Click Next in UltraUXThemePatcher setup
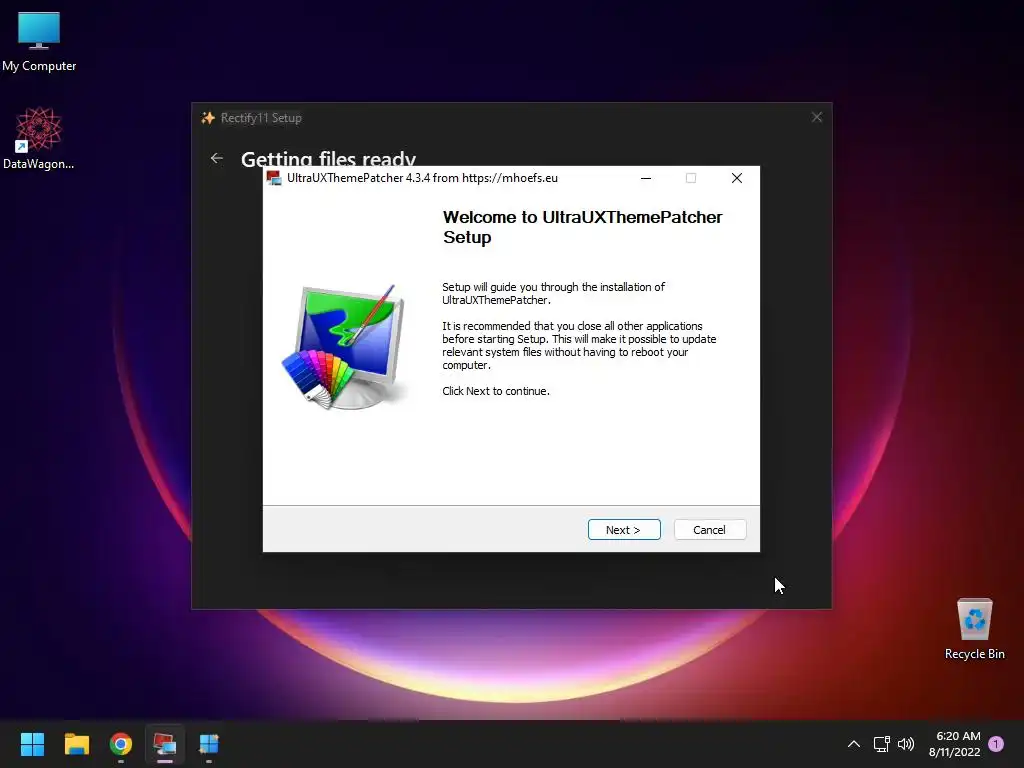Viewport: 1024px width, 768px height. tap(624, 530)
